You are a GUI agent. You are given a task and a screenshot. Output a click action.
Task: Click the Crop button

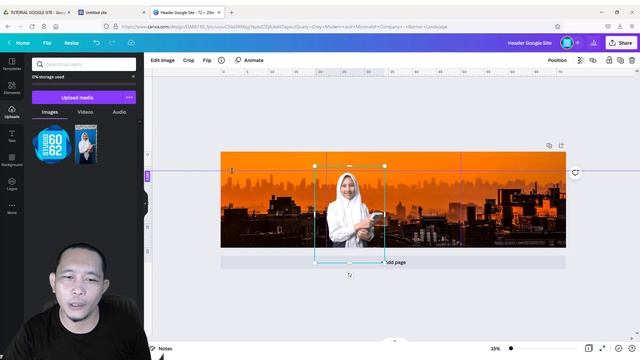[x=188, y=60]
